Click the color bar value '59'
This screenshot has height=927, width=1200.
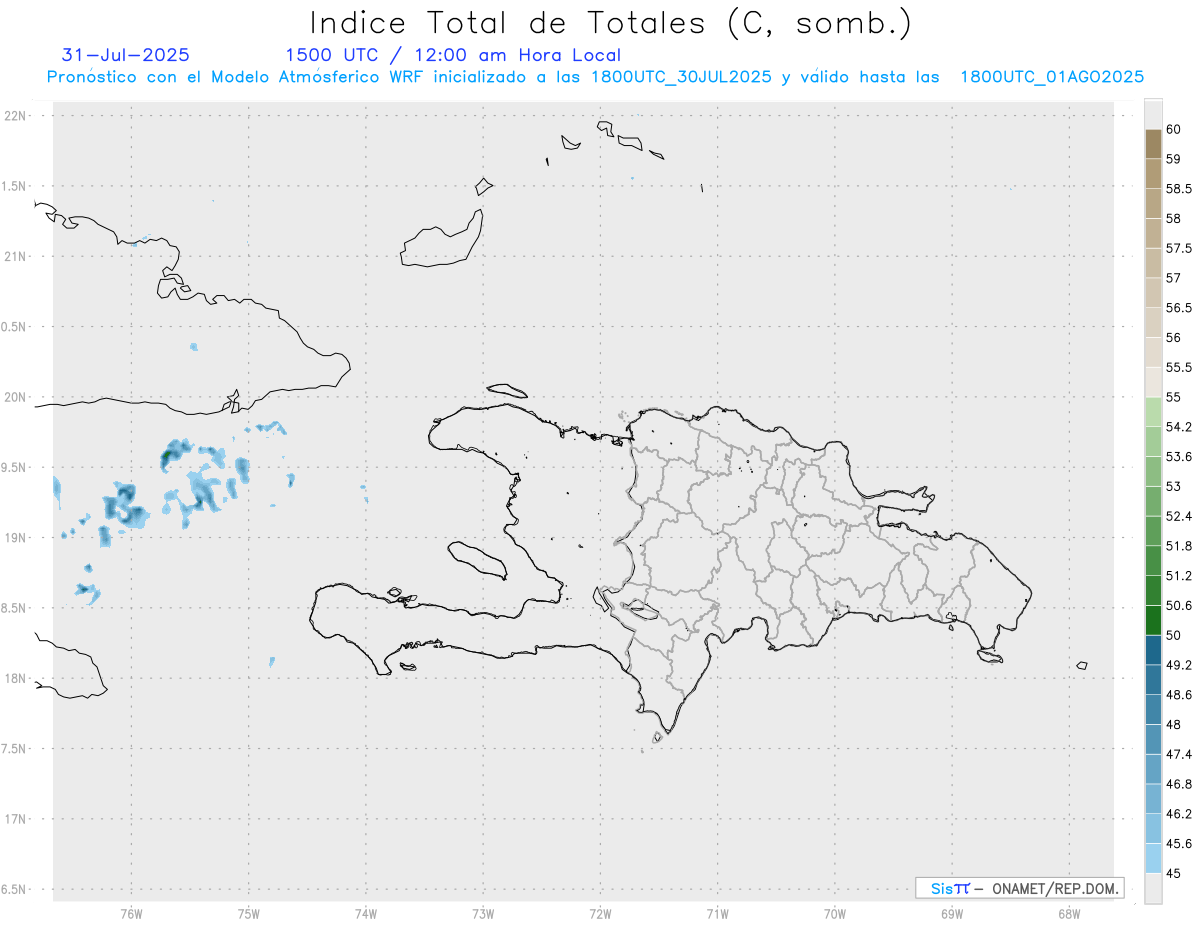1173,159
